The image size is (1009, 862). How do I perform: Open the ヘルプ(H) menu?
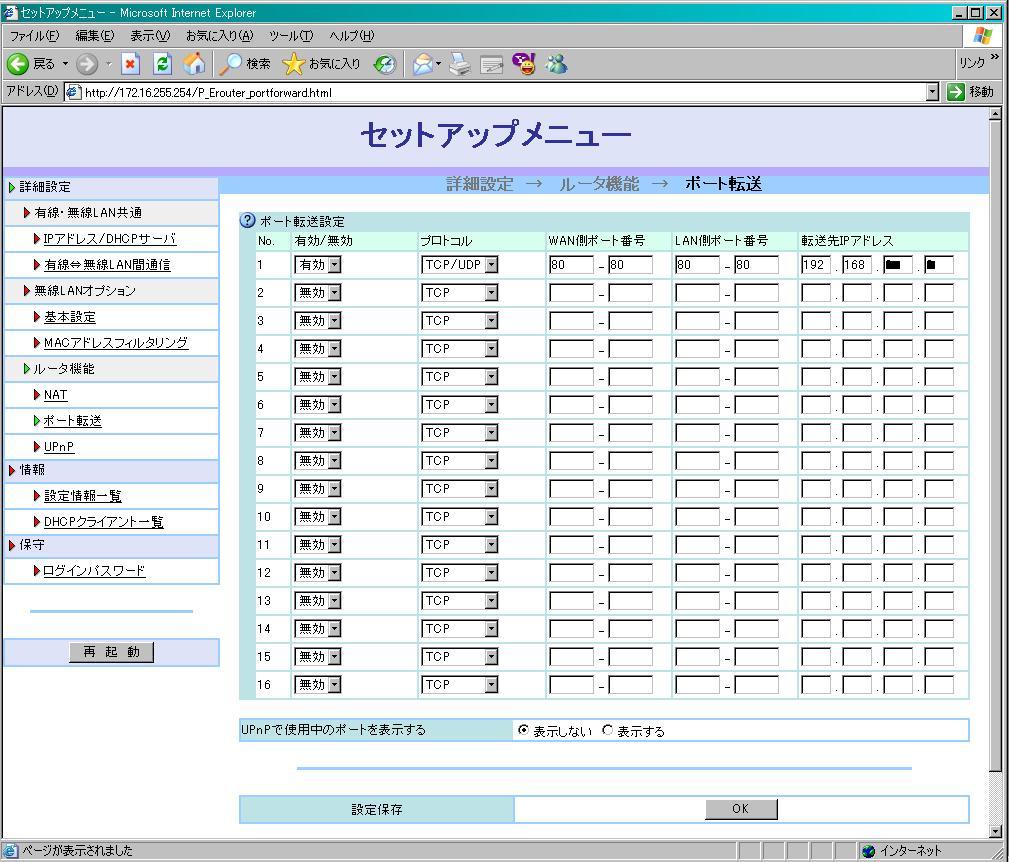(x=351, y=36)
